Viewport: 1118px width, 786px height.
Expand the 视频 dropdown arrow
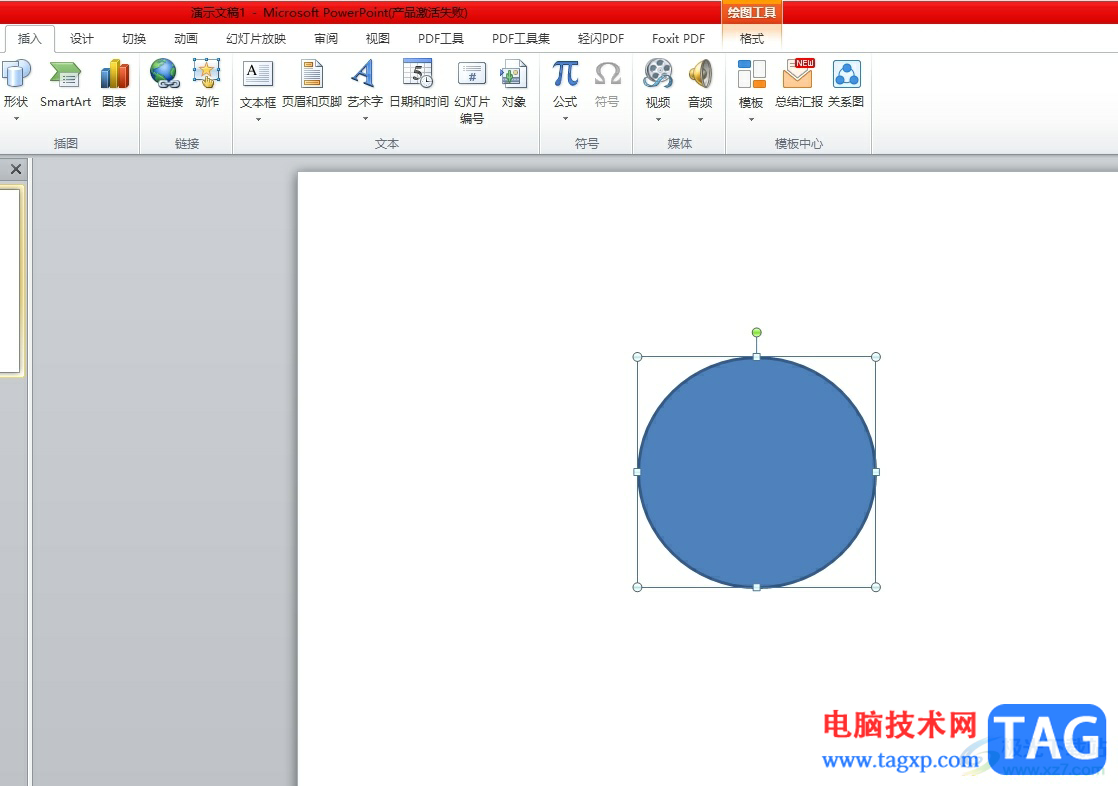click(x=658, y=120)
